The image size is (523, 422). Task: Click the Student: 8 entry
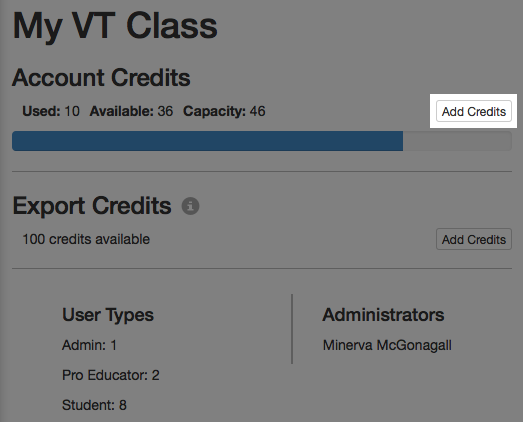coord(94,405)
